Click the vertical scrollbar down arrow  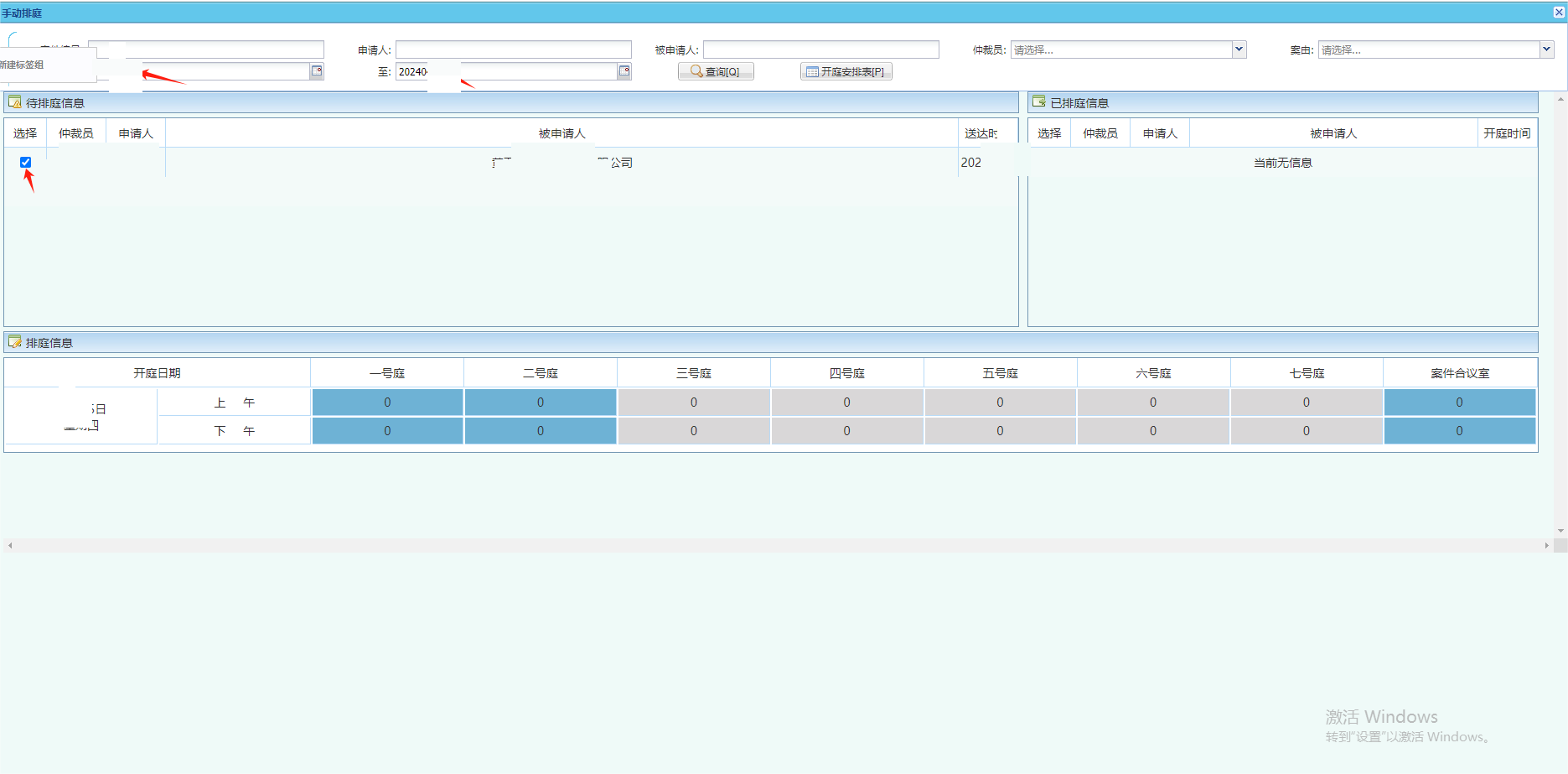[1560, 531]
